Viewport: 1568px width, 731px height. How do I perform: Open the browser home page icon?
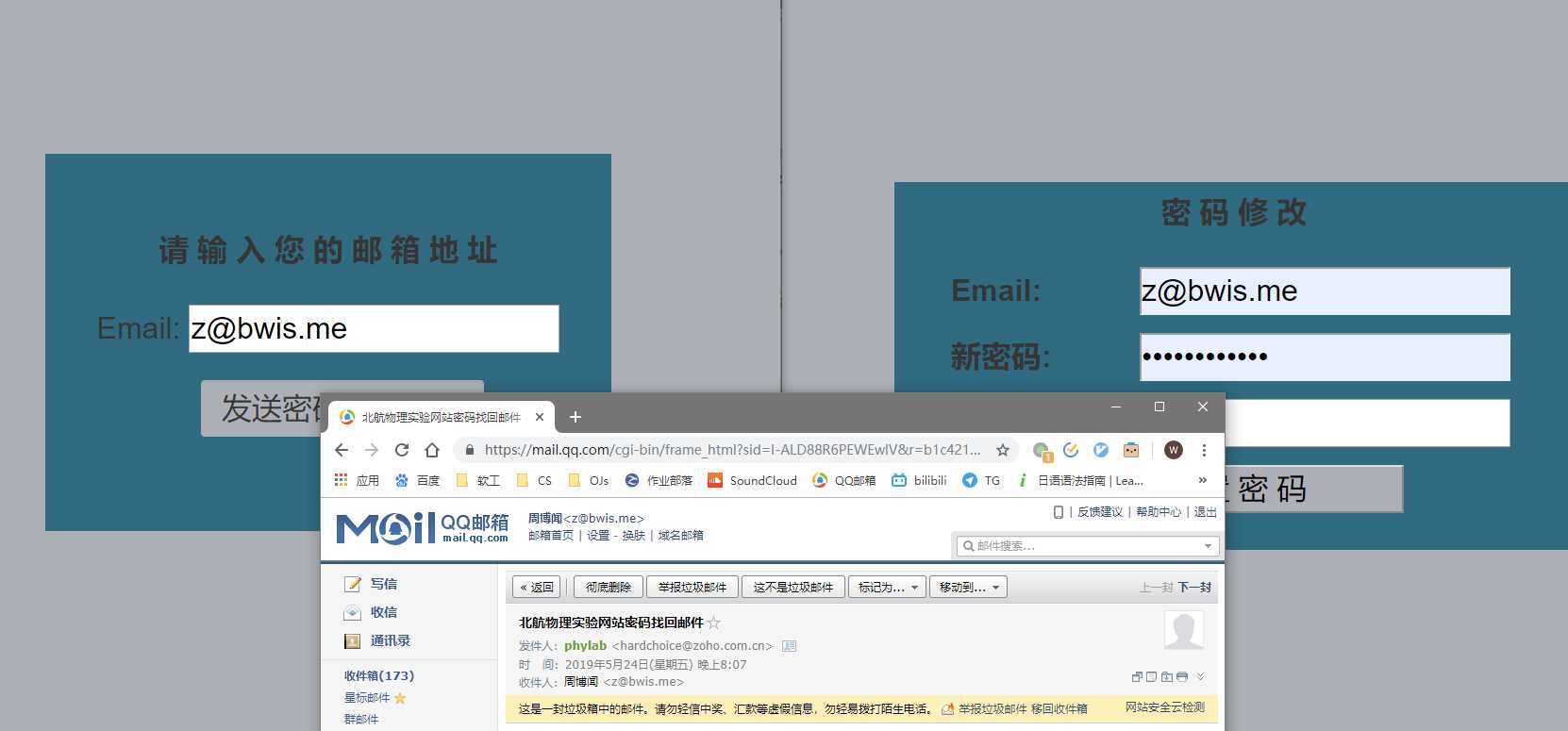click(432, 450)
